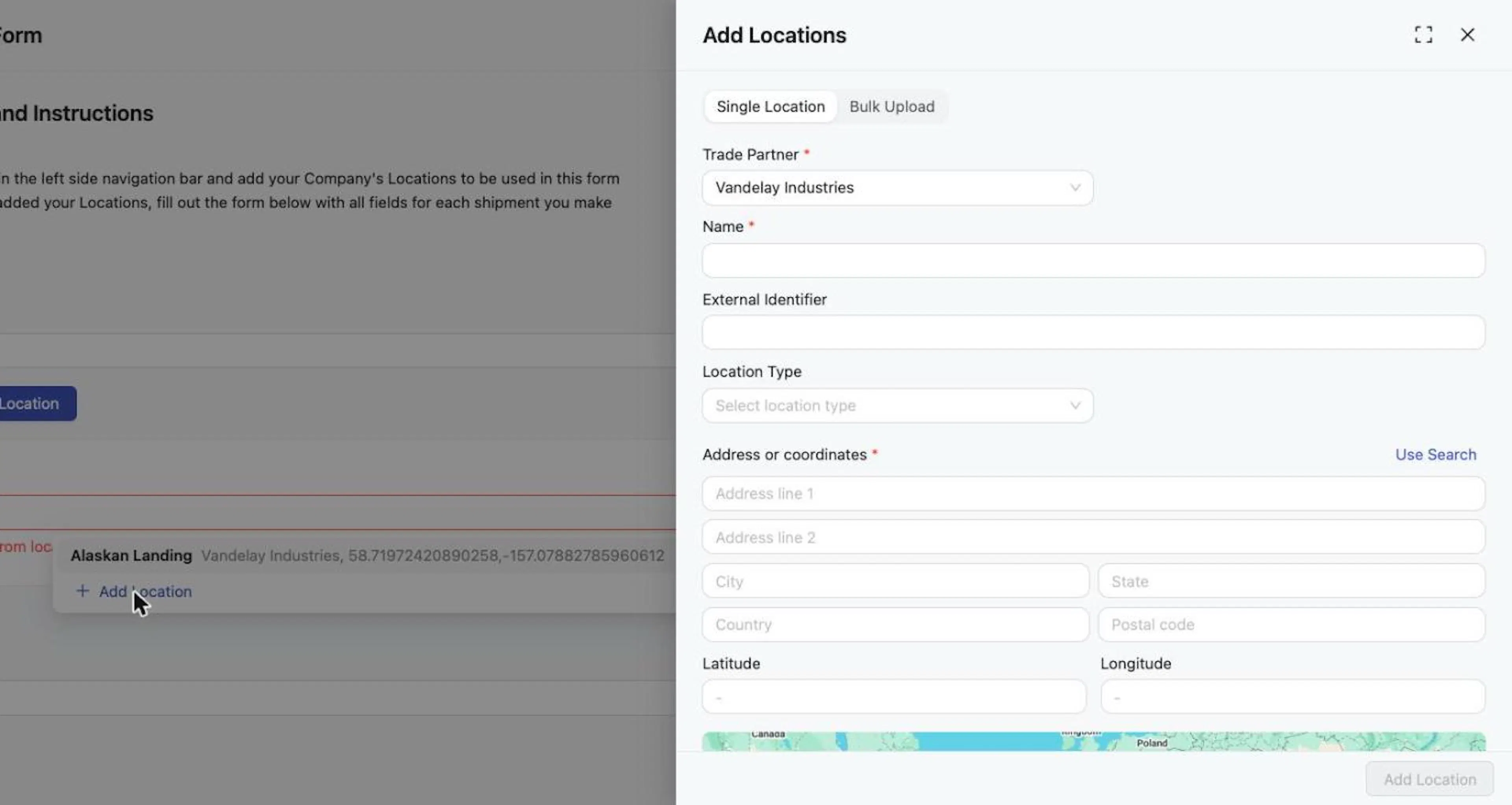Expand Add Locations panel to fullscreen

(x=1423, y=35)
